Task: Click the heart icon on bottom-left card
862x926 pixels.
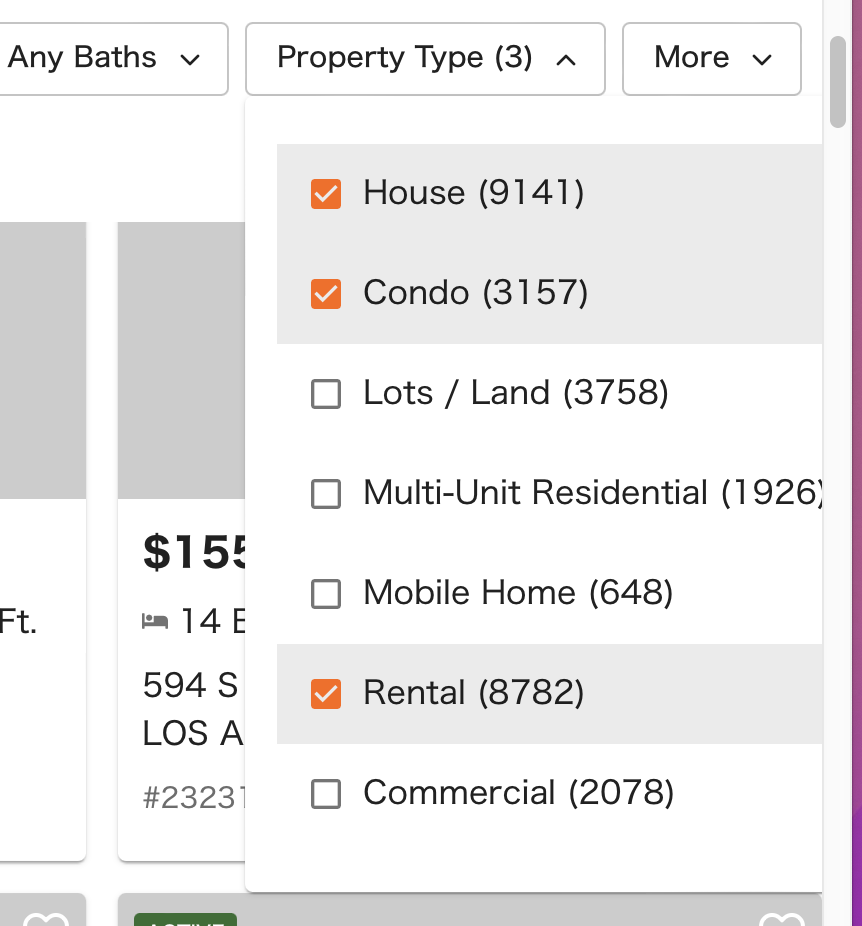Action: tap(46, 919)
